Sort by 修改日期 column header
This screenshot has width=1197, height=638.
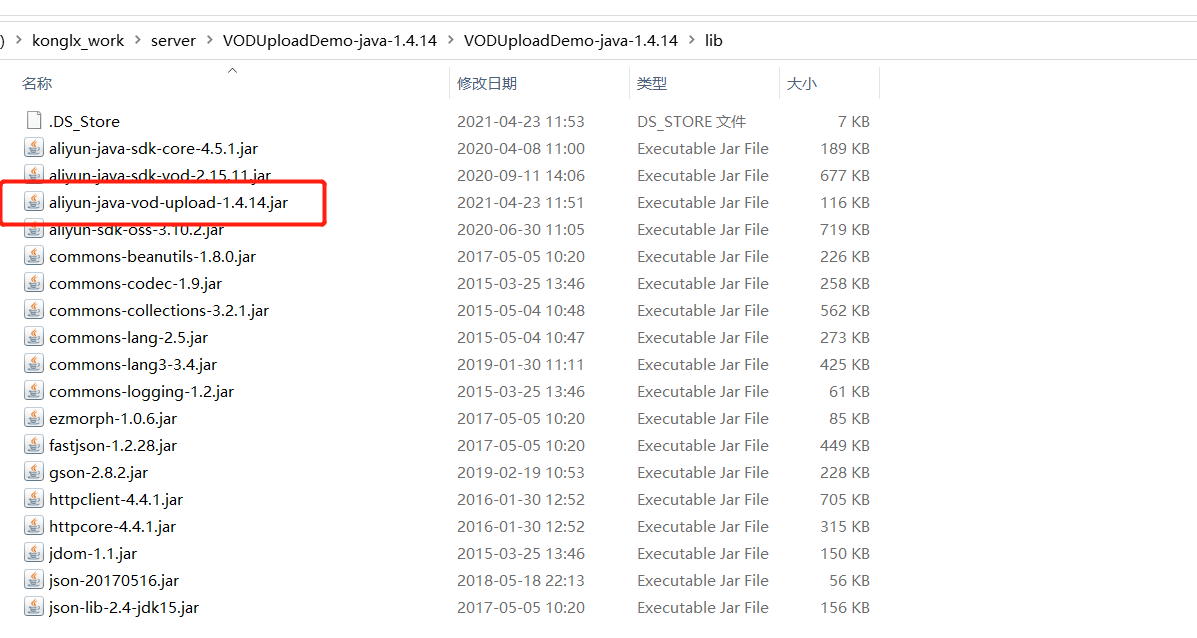(487, 84)
